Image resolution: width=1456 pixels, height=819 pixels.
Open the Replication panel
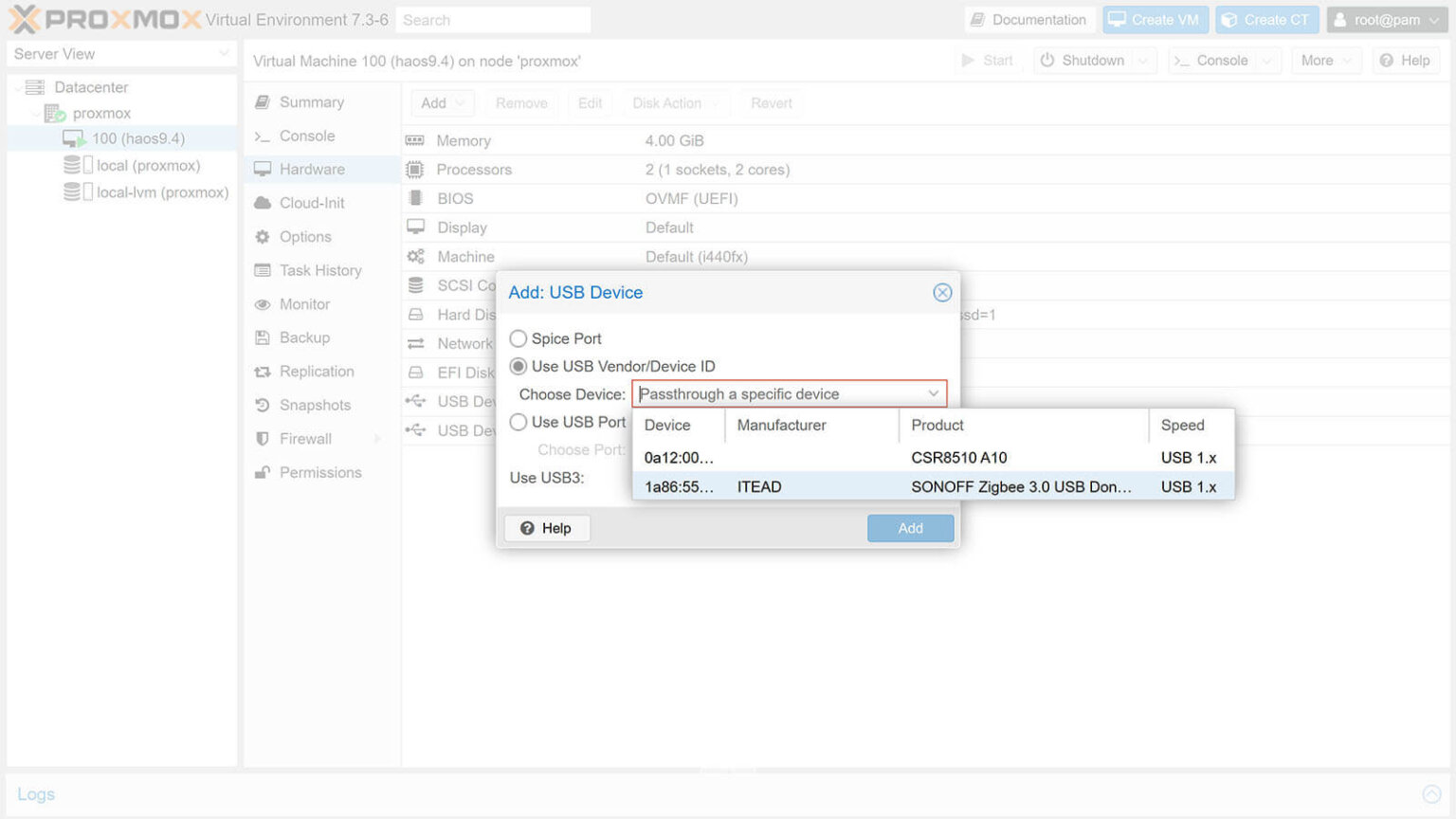click(x=316, y=371)
